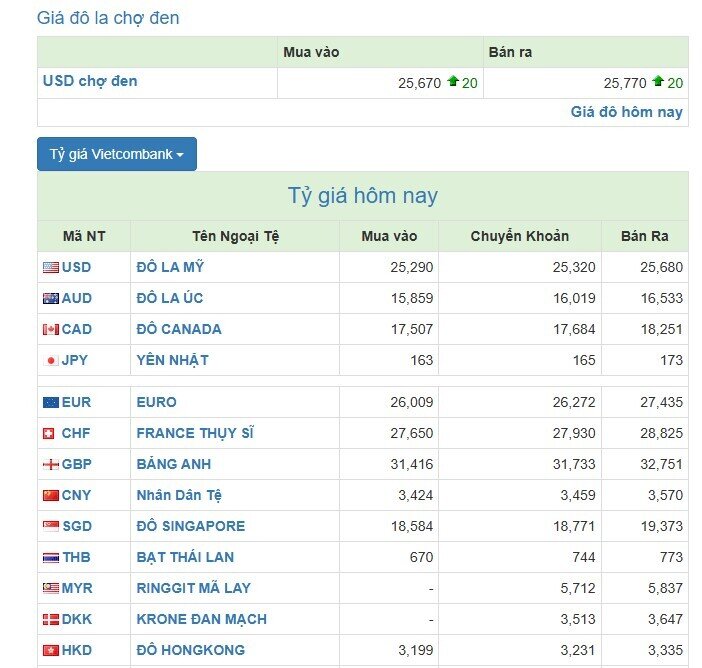Viewport: 702px width, 668px height.
Task: Click the Malaysian flag icon beside MYR
Action: pyautogui.click(x=51, y=588)
